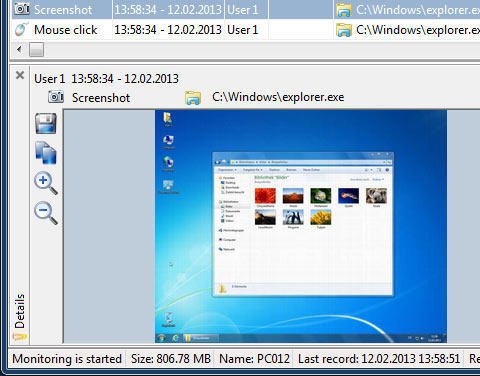Click 'User 1 13:58:34 - 12.02.2013' details header
Viewport: 480px width, 376px height.
click(x=106, y=79)
